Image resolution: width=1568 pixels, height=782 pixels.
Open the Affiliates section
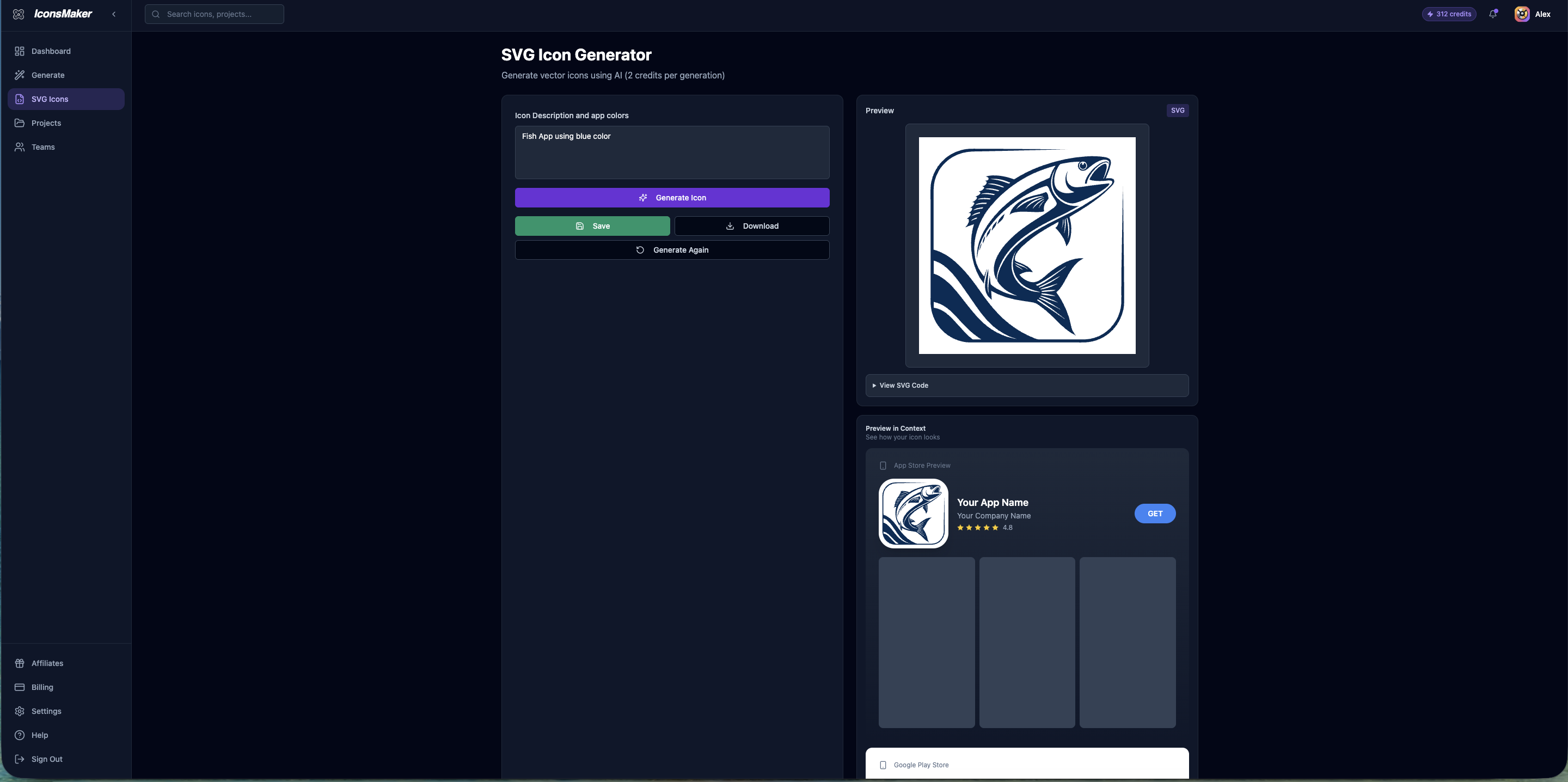47,663
